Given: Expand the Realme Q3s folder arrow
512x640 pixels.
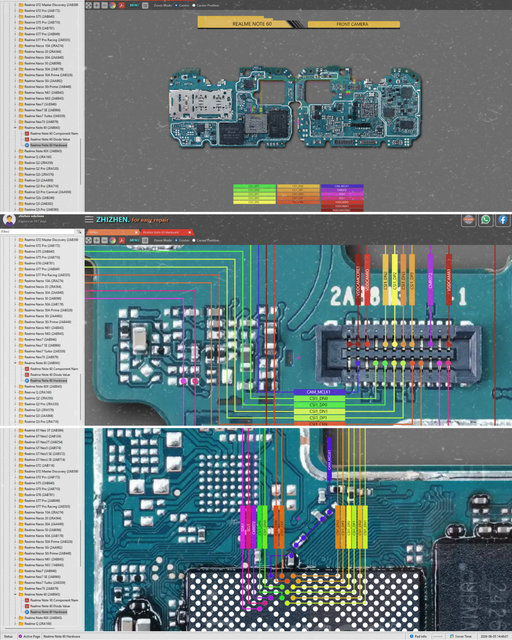Looking at the screenshot, I should click(16, 198).
